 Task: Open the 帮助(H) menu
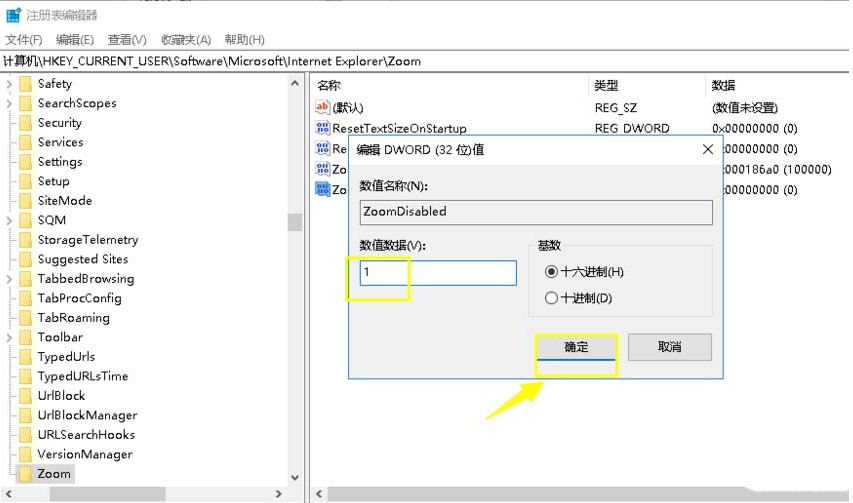coord(244,40)
